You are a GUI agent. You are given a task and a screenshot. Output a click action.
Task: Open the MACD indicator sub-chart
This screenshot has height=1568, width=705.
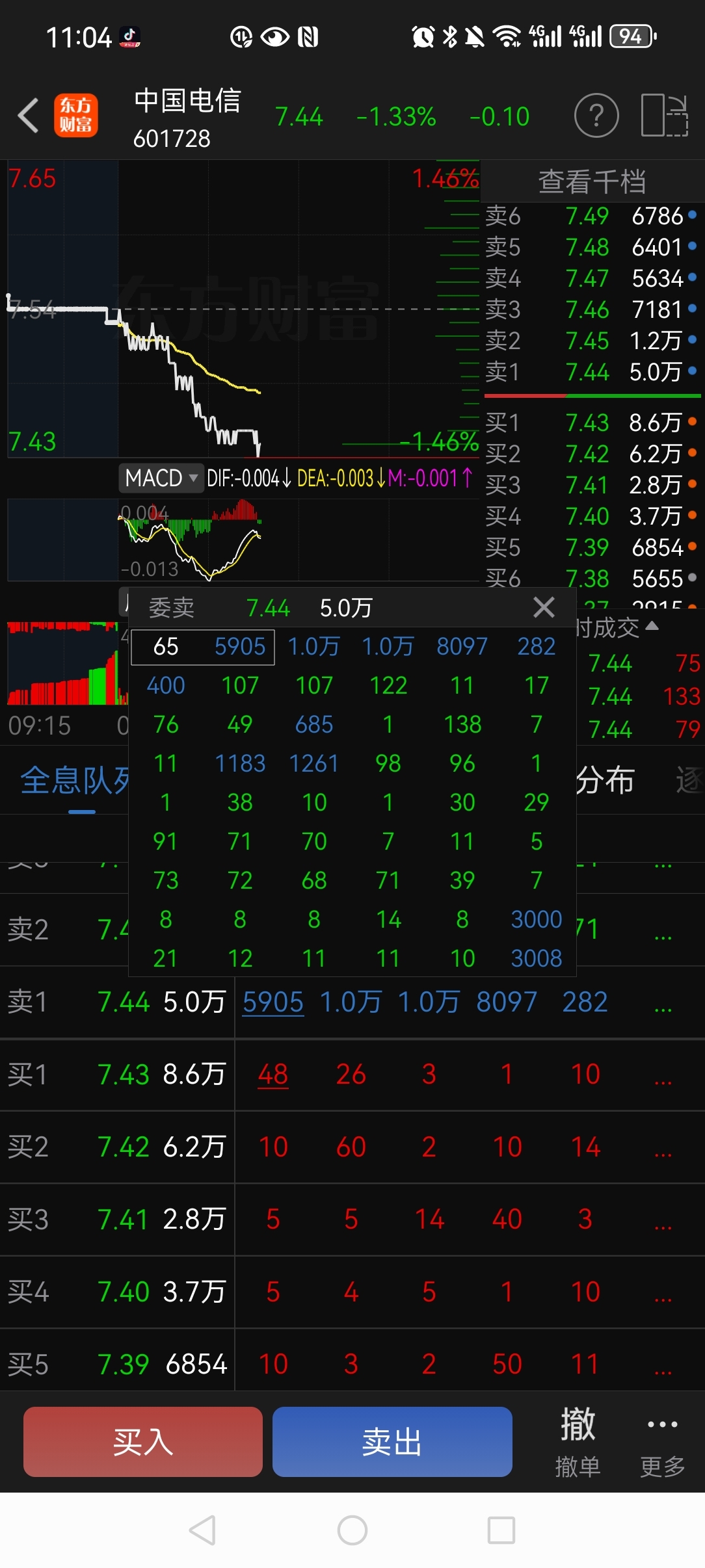pyautogui.click(x=243, y=540)
